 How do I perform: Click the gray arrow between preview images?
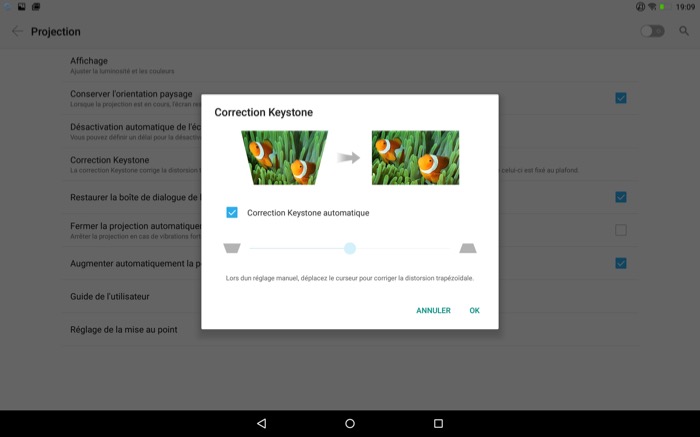click(348, 158)
